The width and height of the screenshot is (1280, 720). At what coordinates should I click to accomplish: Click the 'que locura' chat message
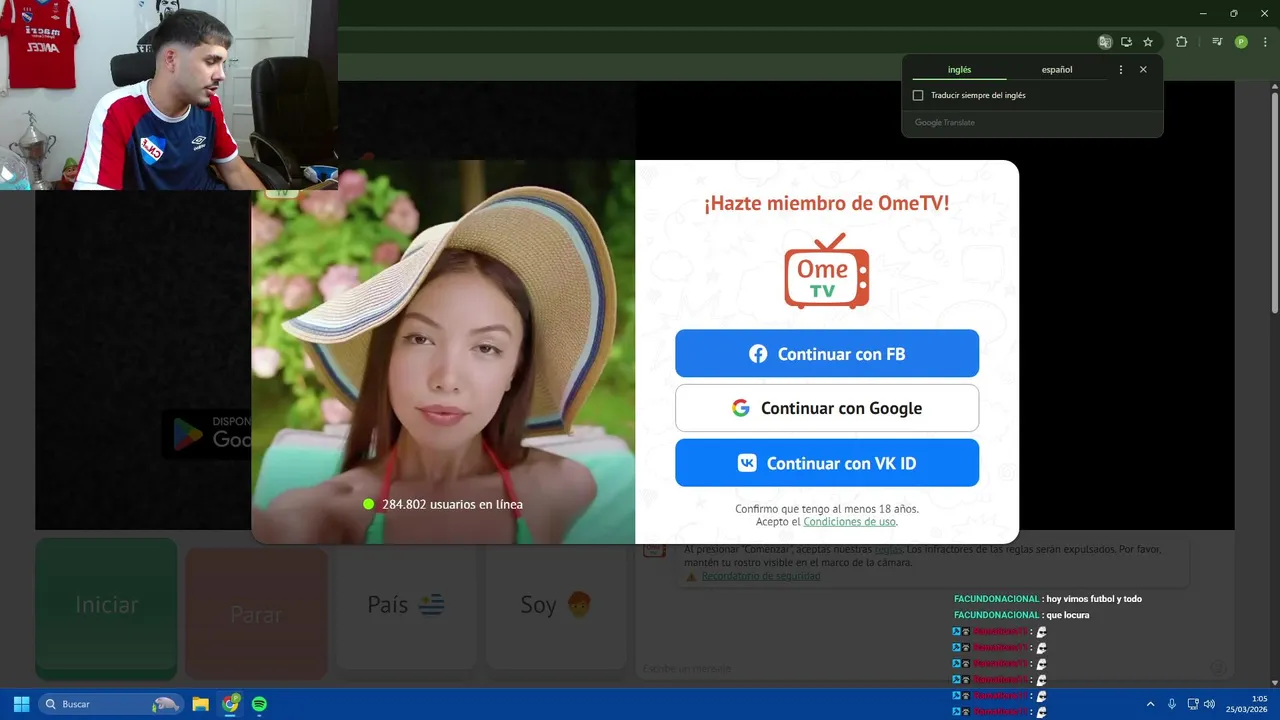coord(1068,615)
